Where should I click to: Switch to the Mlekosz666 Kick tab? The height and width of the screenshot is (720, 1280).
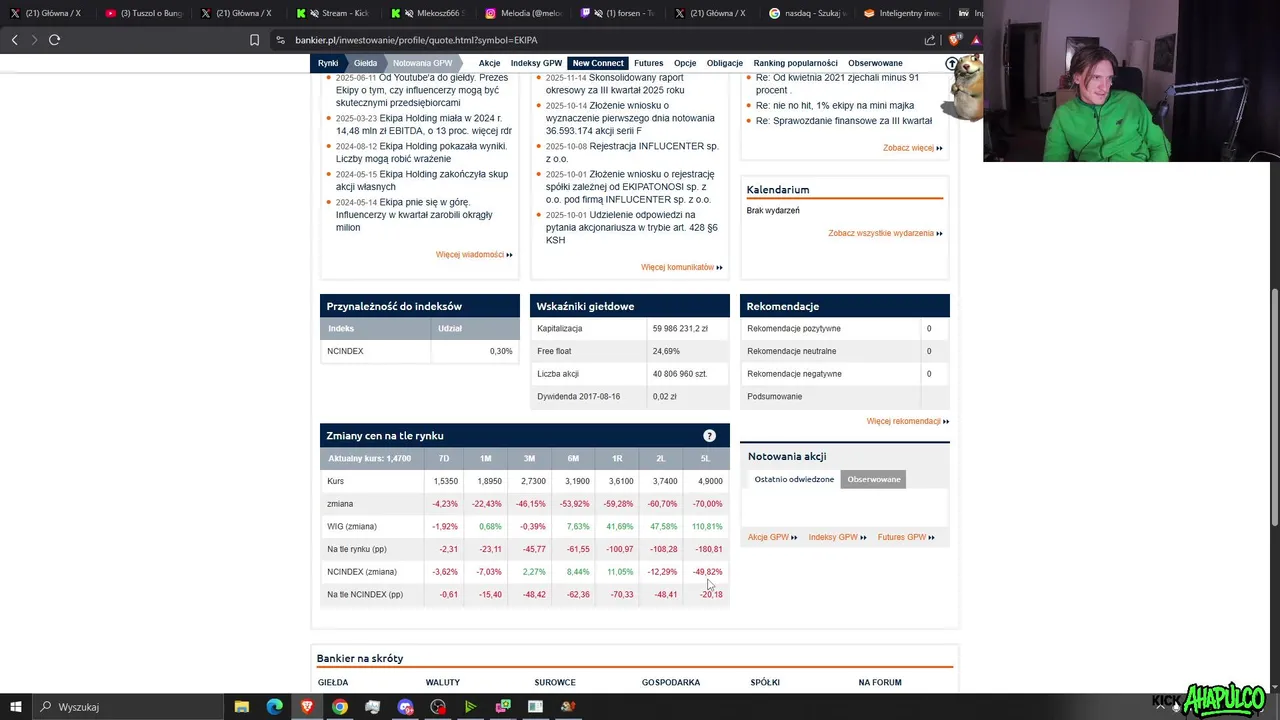[x=428, y=13]
